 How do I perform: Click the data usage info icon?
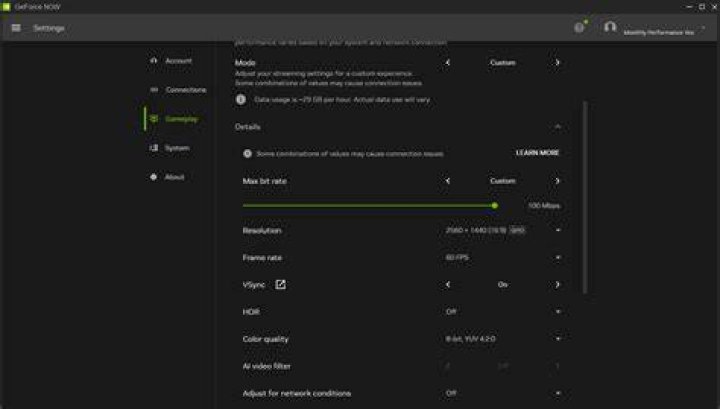pos(241,99)
